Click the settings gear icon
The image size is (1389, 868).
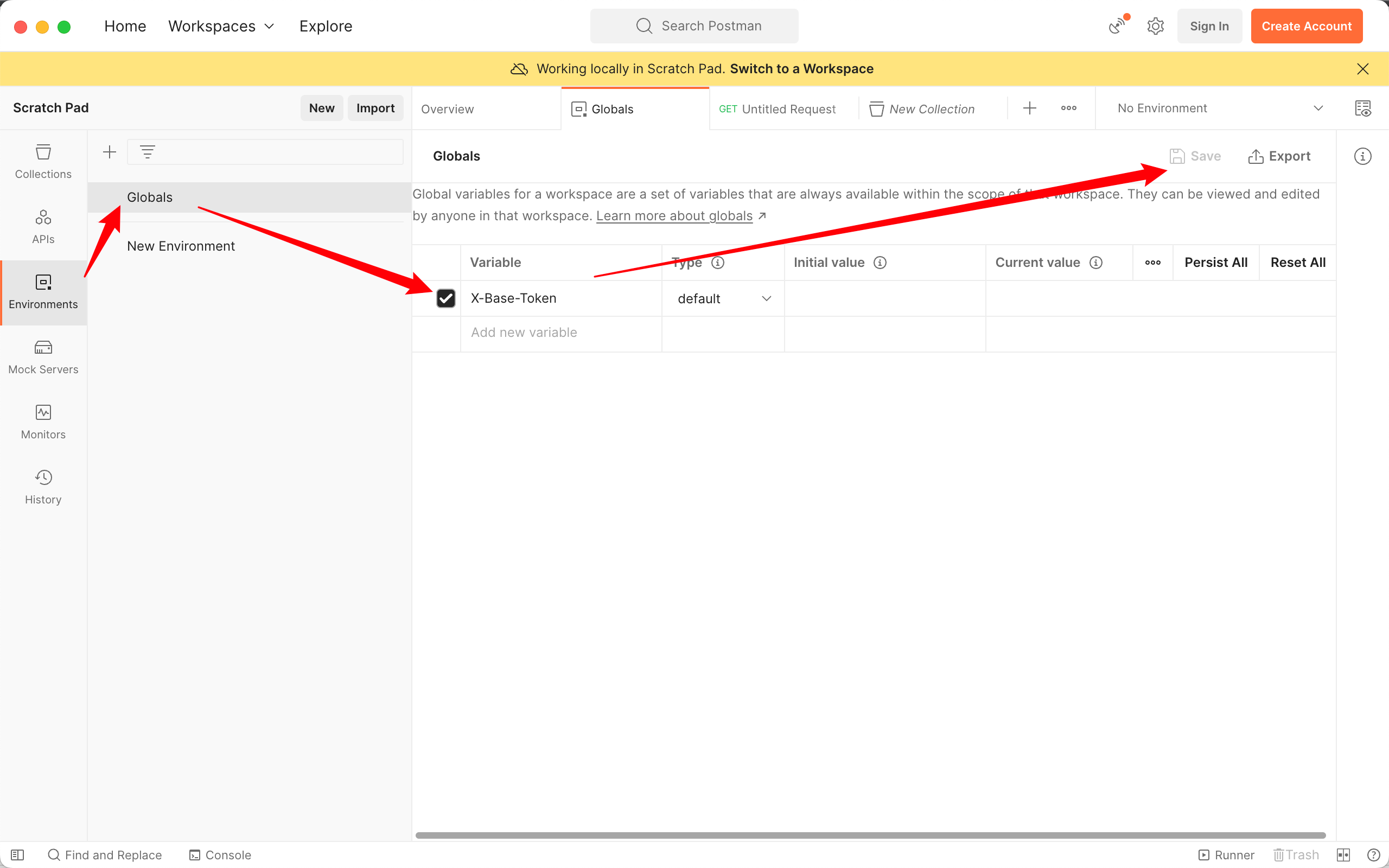point(1155,26)
